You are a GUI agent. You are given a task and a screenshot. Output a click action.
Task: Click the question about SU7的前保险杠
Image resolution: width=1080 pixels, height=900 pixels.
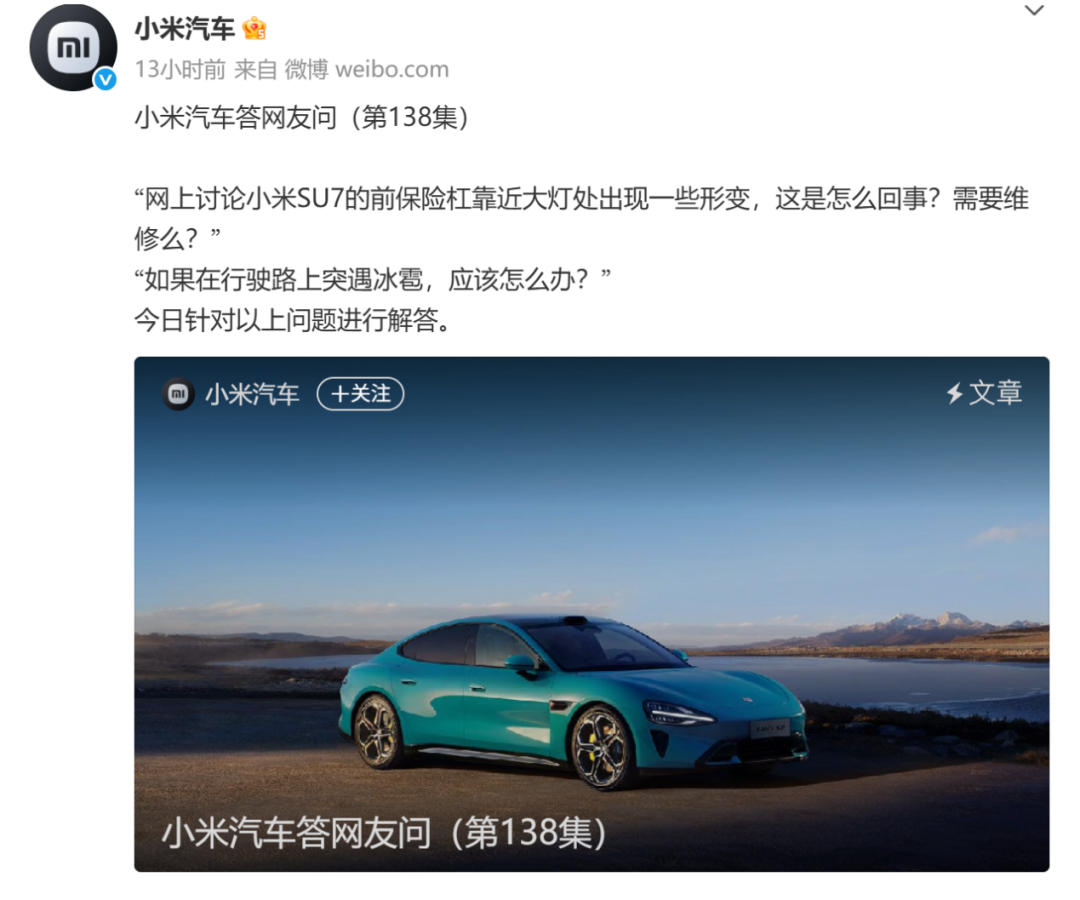click(x=581, y=218)
